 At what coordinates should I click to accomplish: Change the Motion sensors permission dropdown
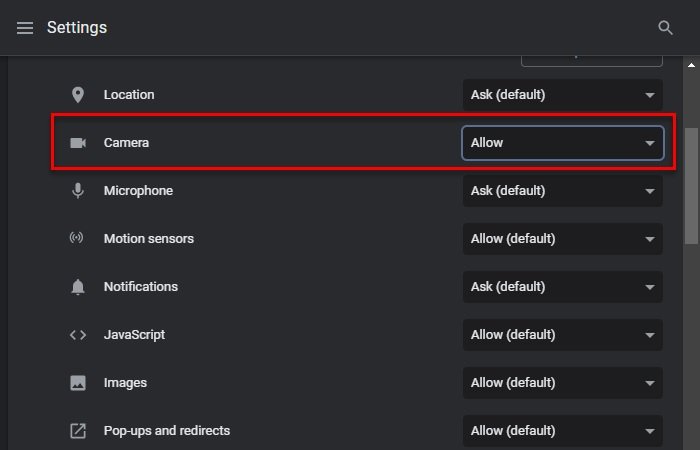coord(562,239)
